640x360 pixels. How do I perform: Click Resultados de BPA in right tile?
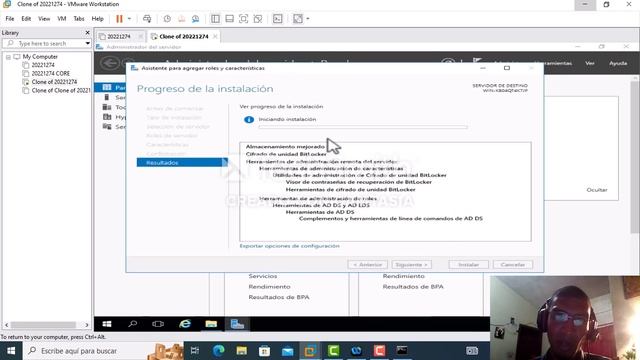coord(413,287)
